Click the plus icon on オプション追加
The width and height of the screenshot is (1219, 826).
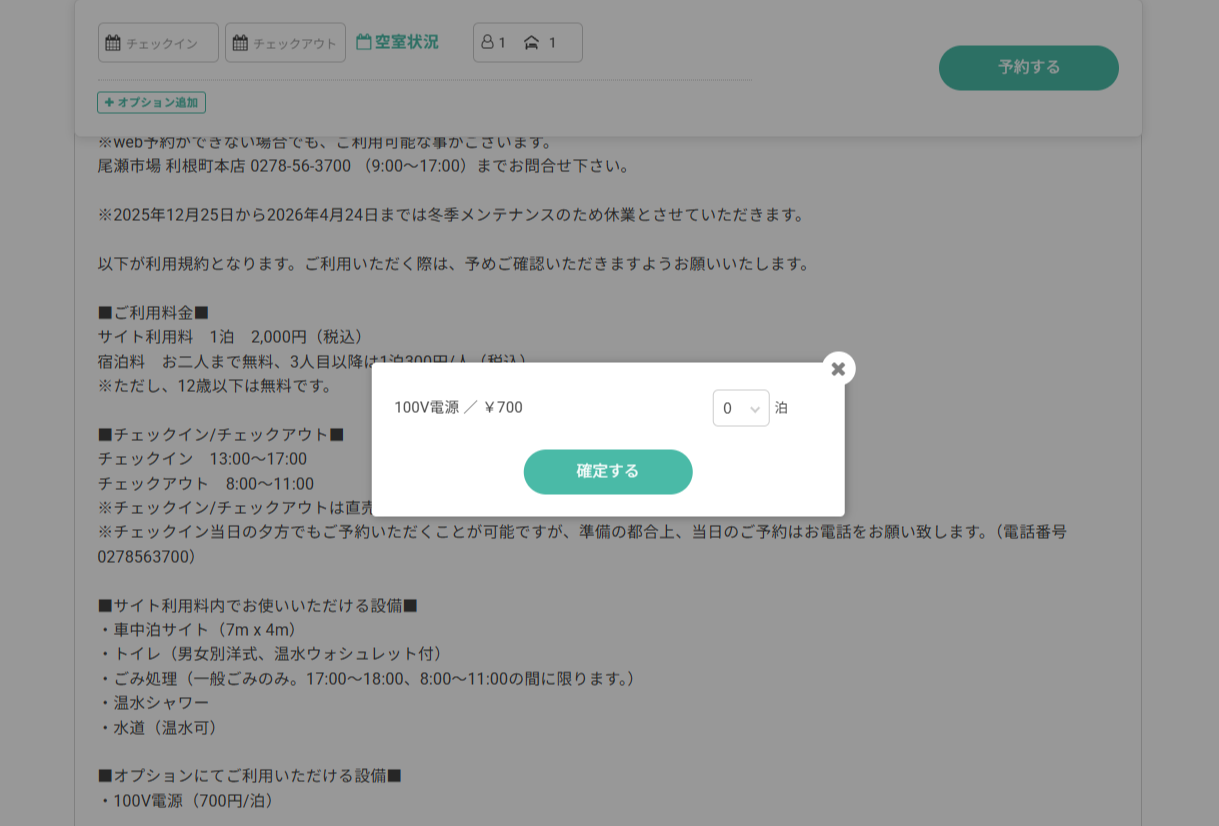(x=109, y=102)
